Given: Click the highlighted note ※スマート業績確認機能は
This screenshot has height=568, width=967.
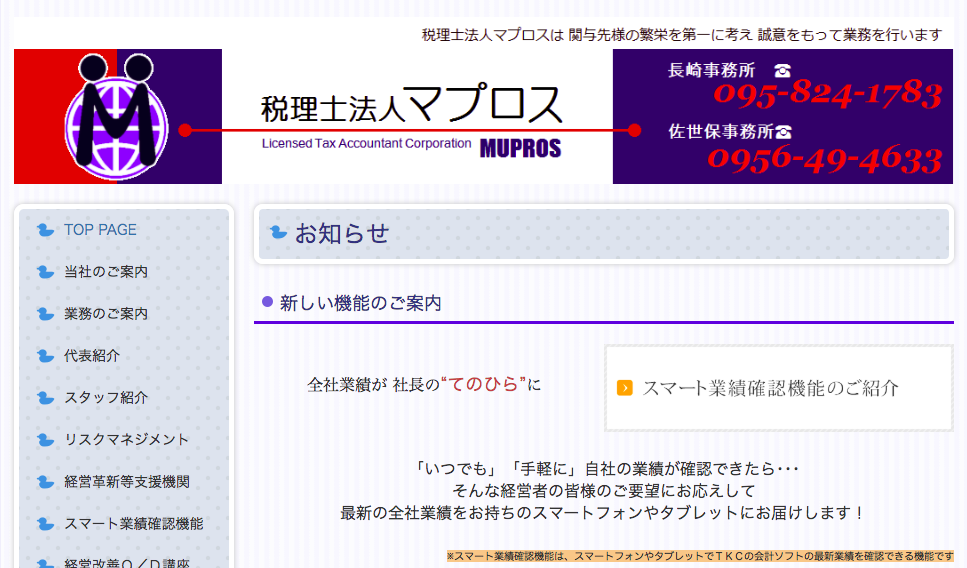Looking at the screenshot, I should pos(700,556).
